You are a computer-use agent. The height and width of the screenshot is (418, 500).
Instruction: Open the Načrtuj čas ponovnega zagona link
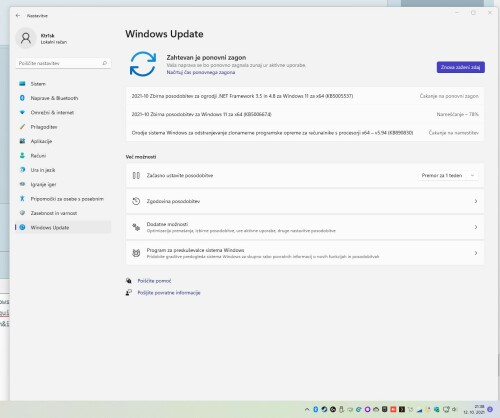(x=201, y=72)
